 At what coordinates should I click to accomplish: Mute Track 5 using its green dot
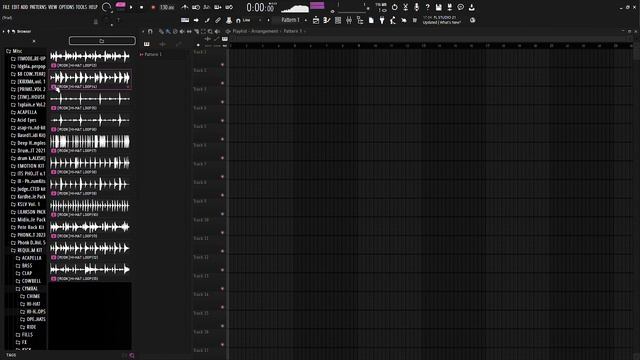(222, 139)
